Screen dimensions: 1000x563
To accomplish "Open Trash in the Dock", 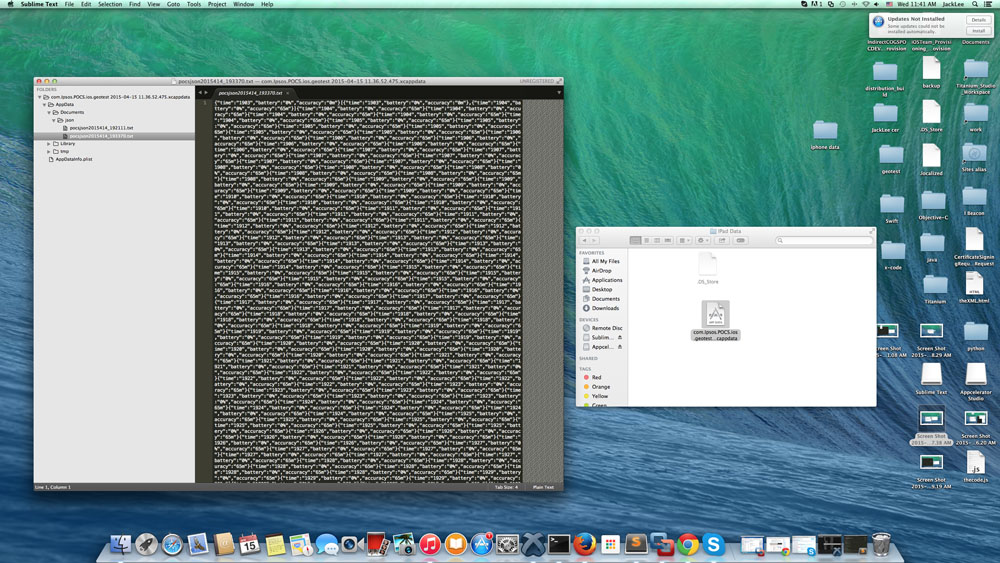I will pos(881,545).
